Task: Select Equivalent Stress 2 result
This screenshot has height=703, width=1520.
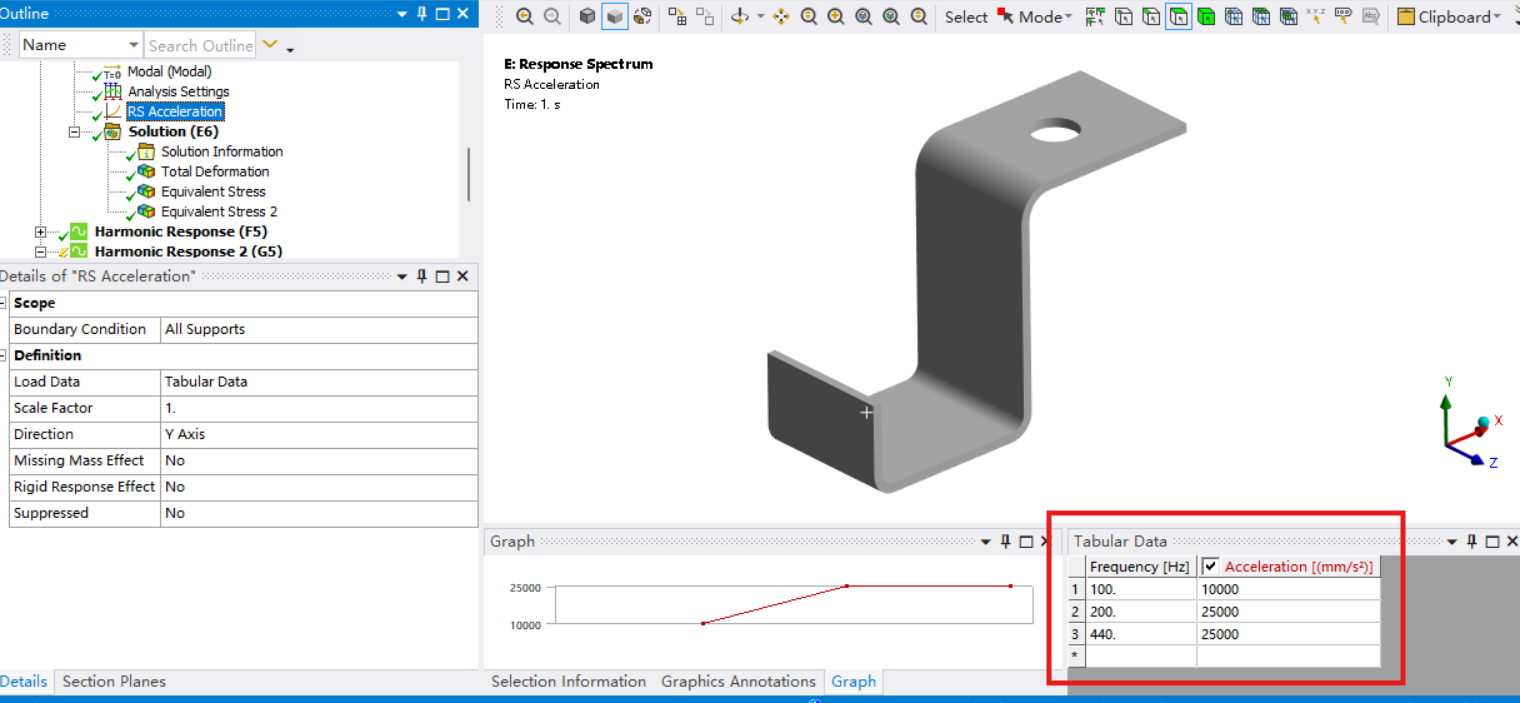Action: (x=219, y=211)
